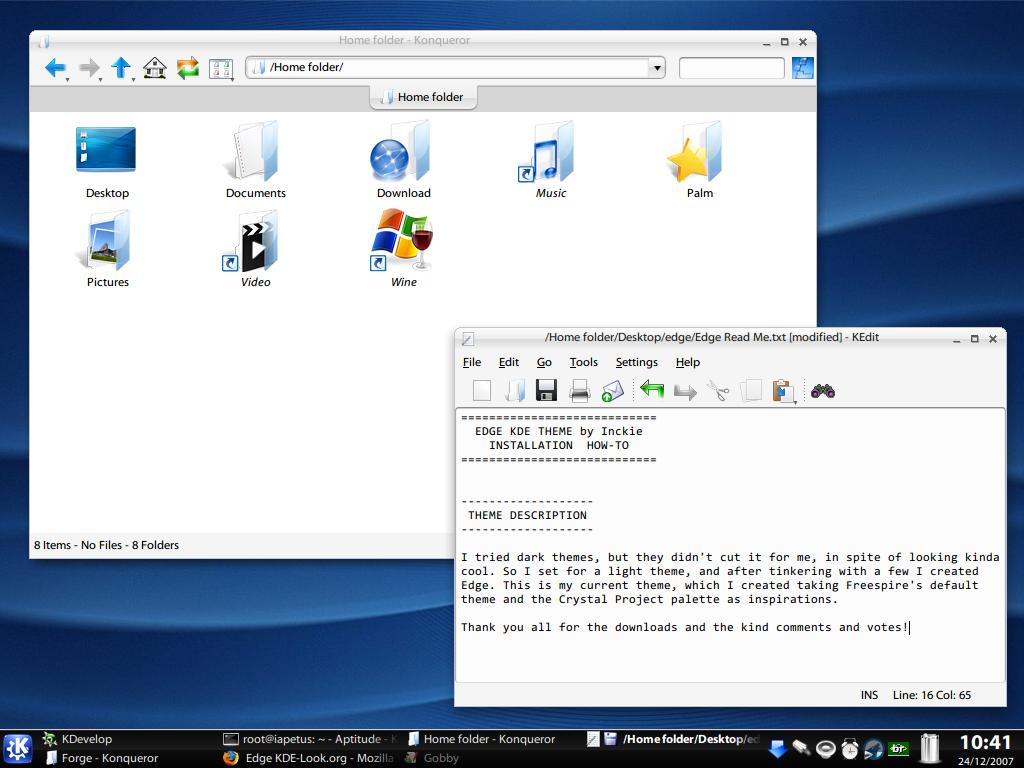Click the KEdit text editing area
This screenshot has height=768, width=1024.
click(x=730, y=545)
